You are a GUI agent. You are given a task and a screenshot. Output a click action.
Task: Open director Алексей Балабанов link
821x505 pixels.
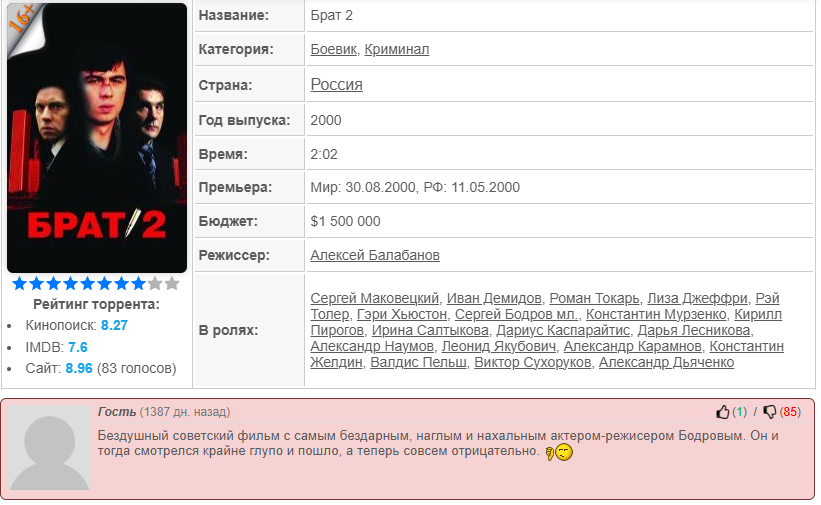[375, 255]
